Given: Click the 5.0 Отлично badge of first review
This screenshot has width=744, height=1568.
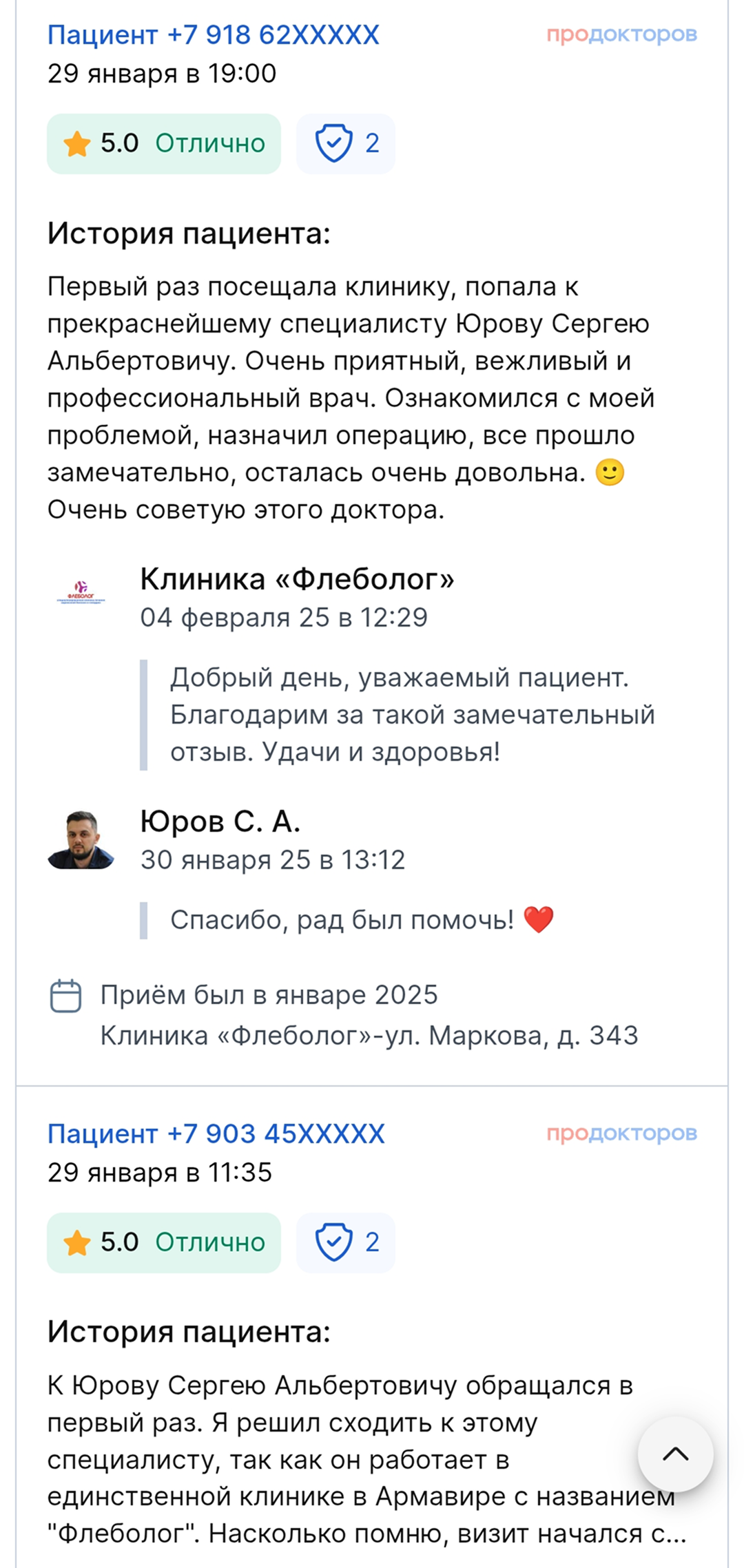Looking at the screenshot, I should point(164,143).
